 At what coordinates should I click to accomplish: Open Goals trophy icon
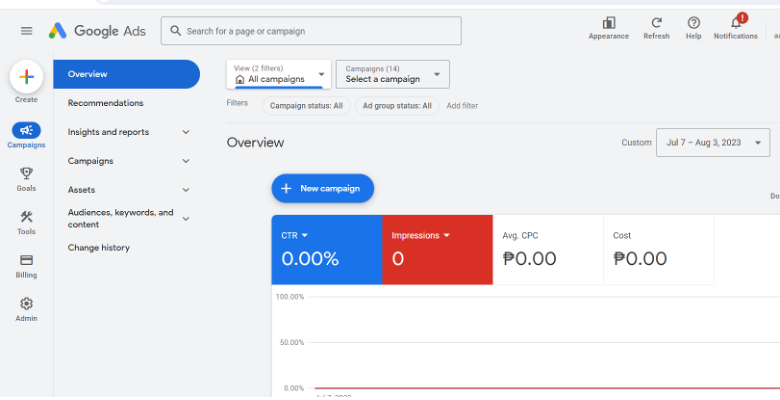[x=26, y=174]
